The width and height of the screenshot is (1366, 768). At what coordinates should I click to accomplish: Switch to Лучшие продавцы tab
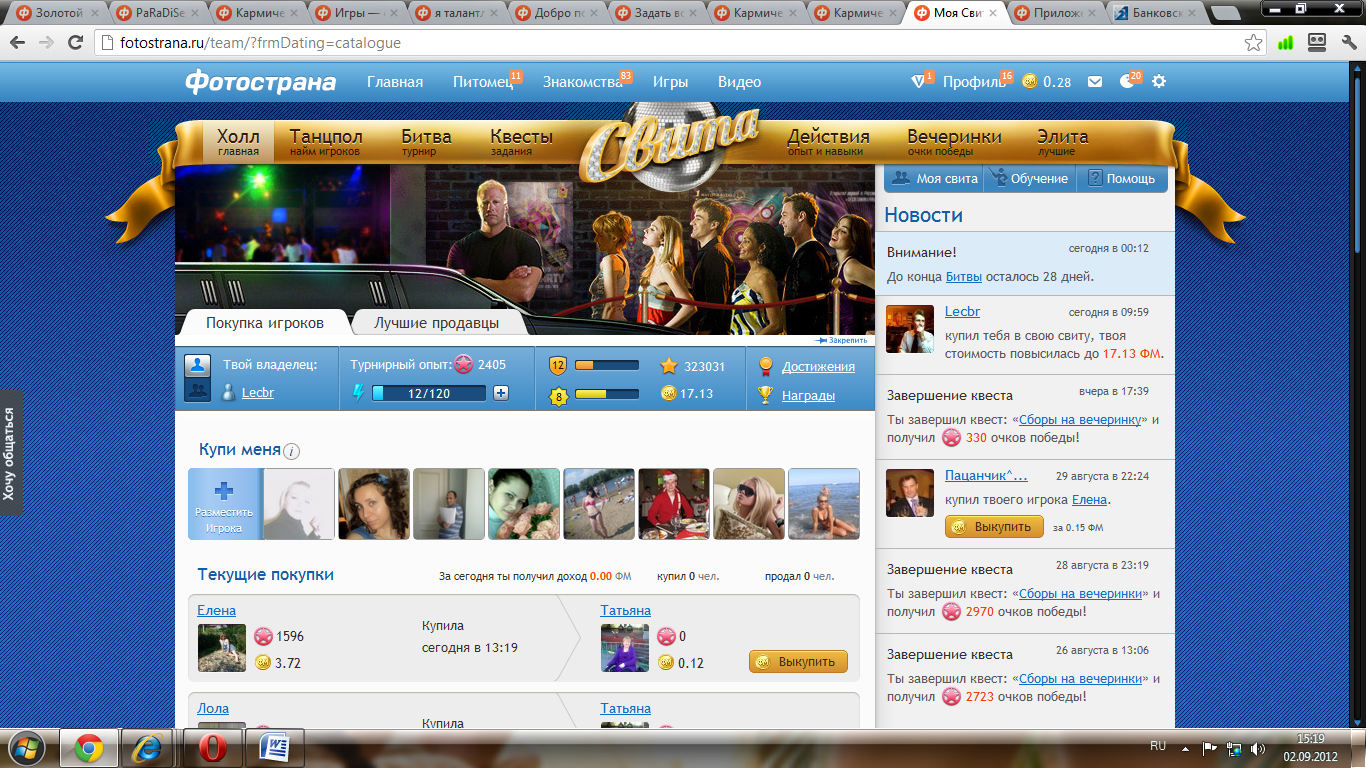(x=436, y=323)
